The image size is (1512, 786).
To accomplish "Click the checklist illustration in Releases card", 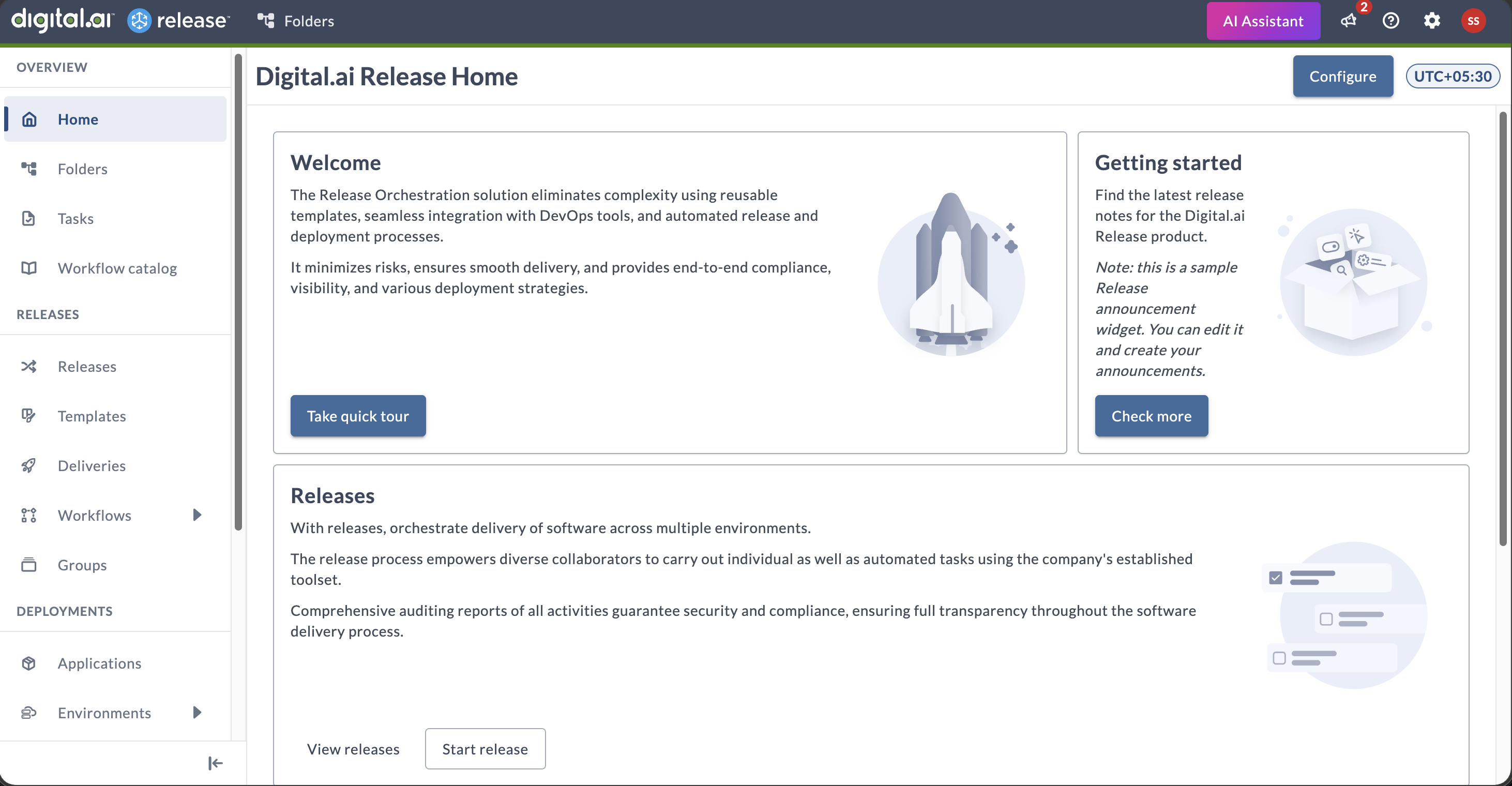I will point(1344,615).
